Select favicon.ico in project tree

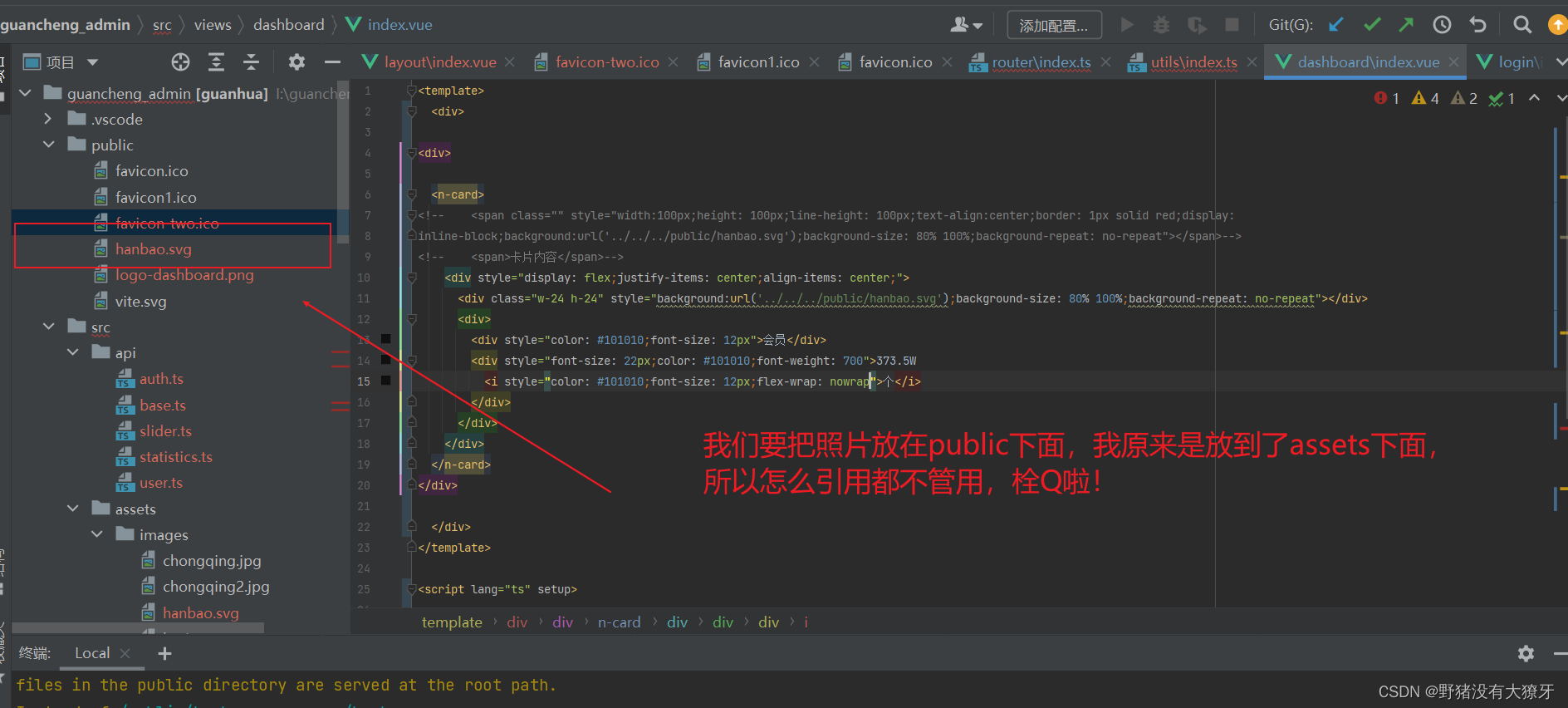151,171
